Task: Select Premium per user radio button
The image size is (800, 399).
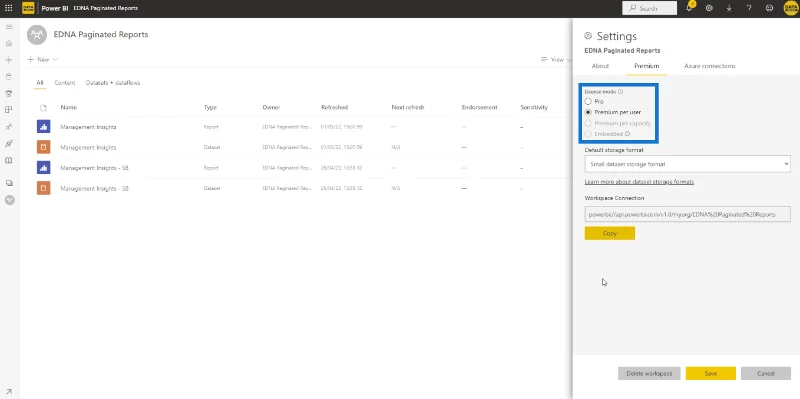Action: pos(588,112)
